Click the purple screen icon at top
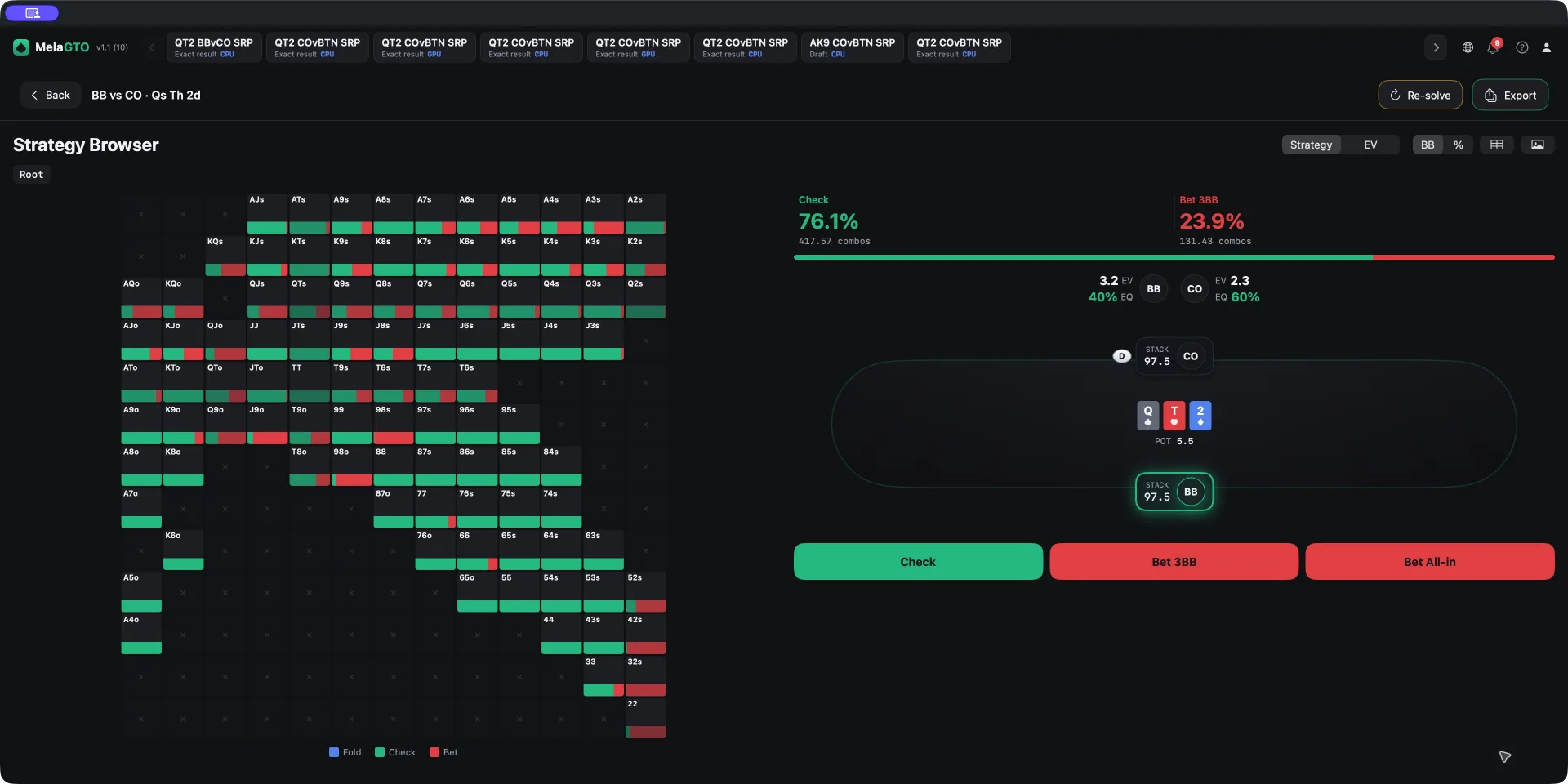This screenshot has width=1568, height=784. (32, 13)
